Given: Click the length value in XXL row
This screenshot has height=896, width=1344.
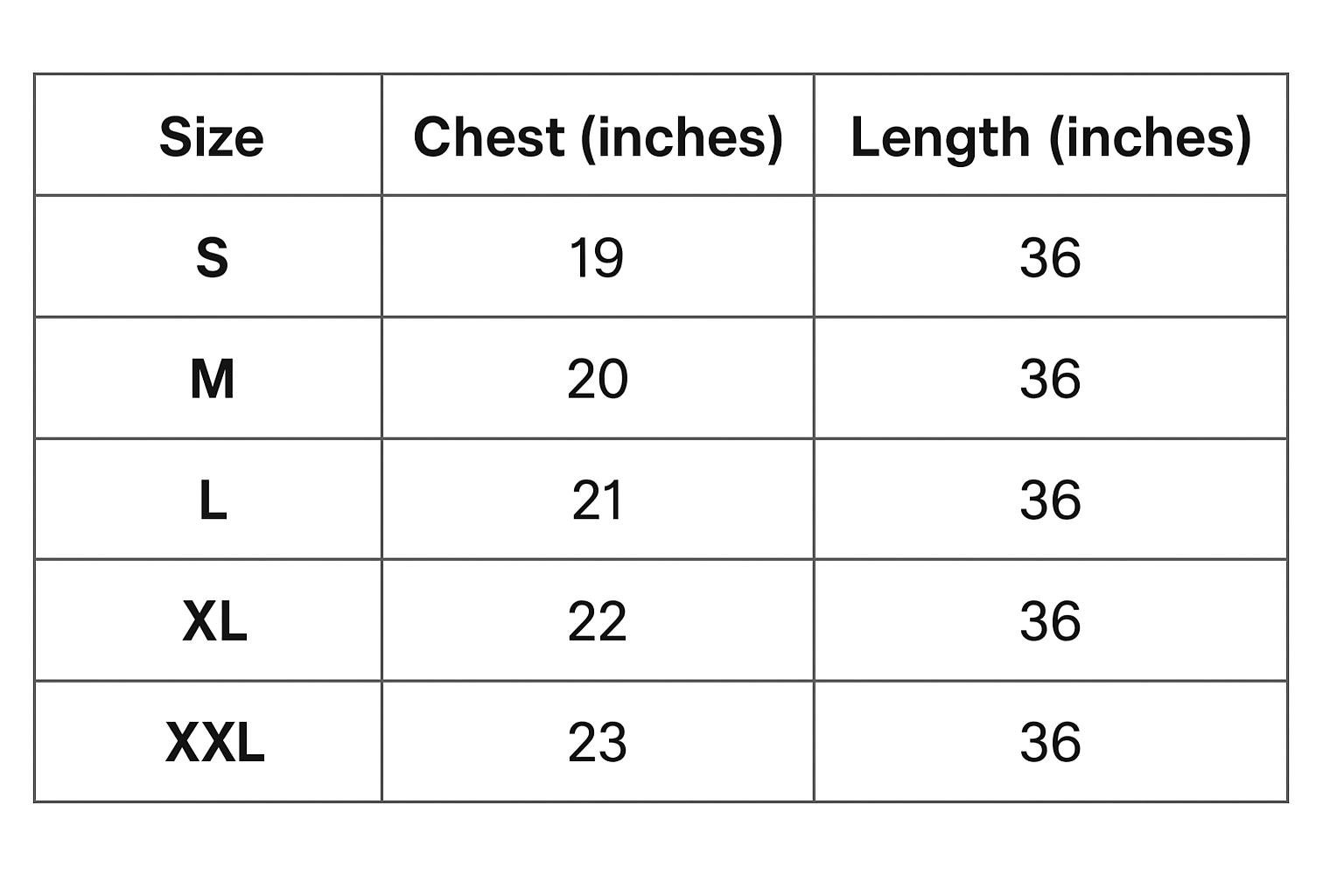Looking at the screenshot, I should point(1050,743).
